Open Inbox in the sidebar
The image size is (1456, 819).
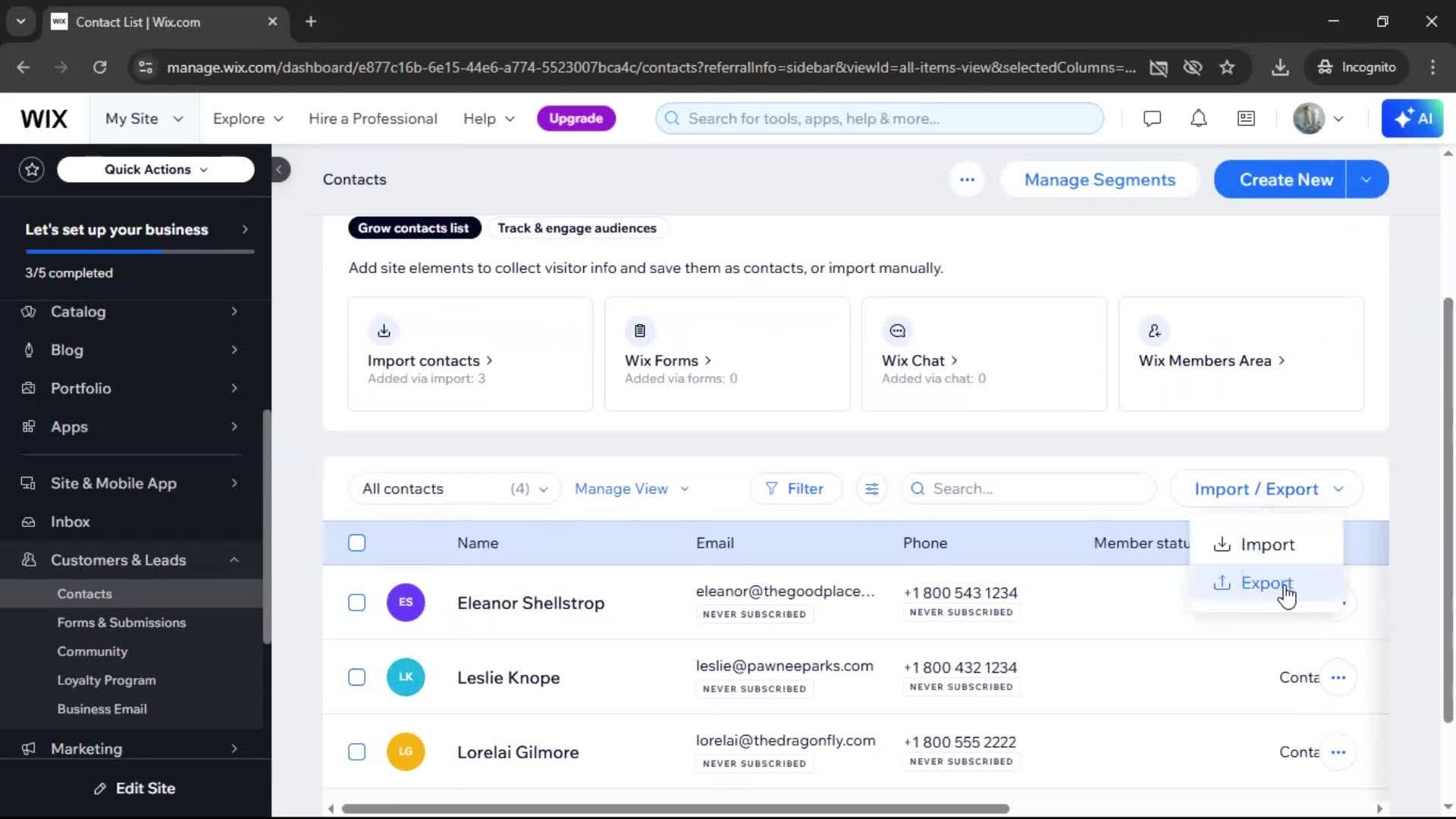click(x=70, y=522)
